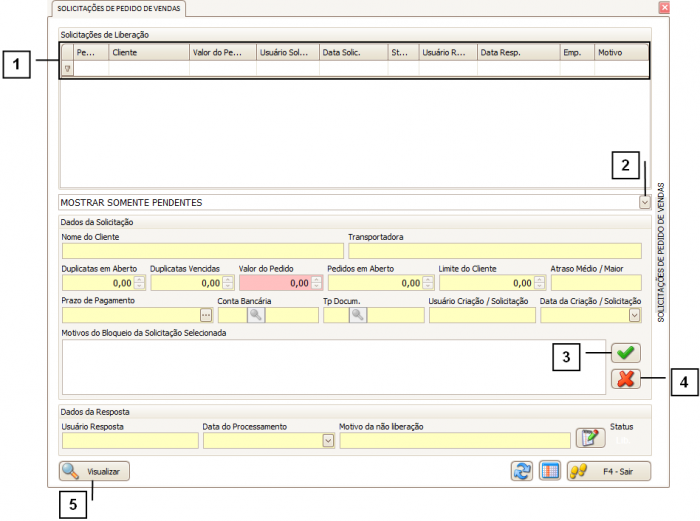Image resolution: width=700 pixels, height=521 pixels.
Task: Approve request with green checkmark button
Action: (626, 353)
